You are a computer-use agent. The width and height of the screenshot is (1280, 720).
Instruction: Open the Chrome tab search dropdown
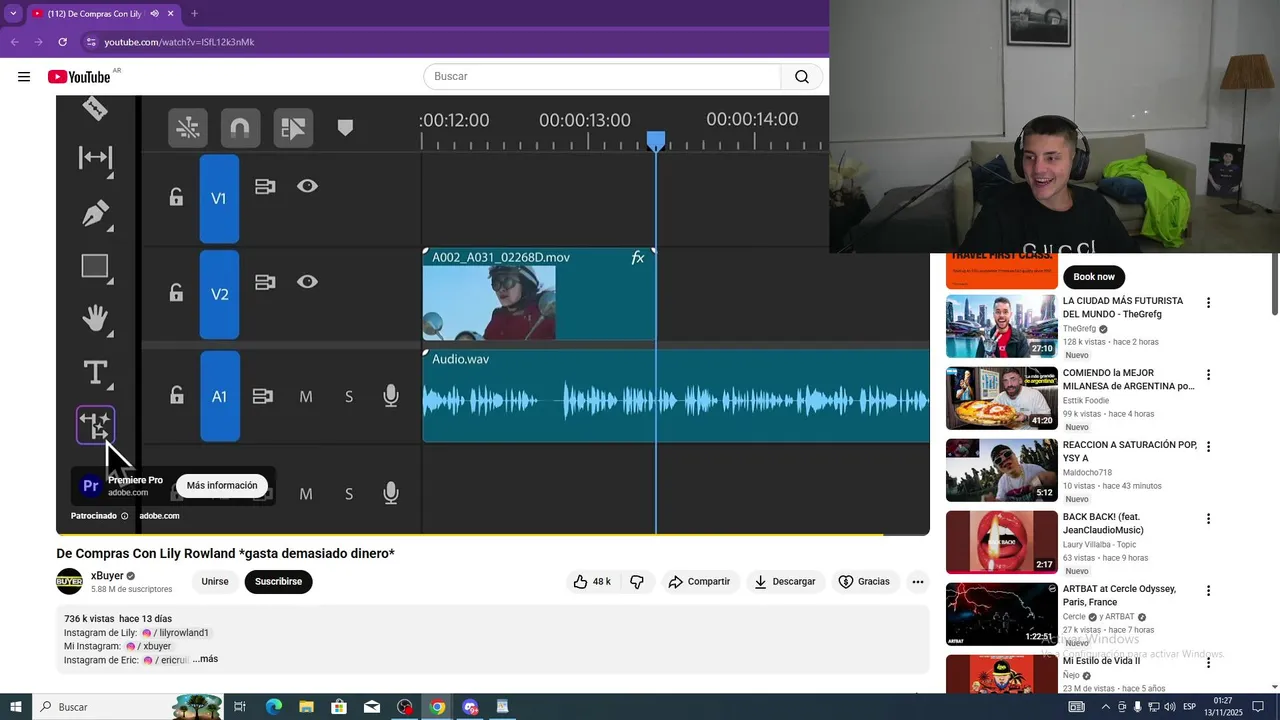coord(13,14)
